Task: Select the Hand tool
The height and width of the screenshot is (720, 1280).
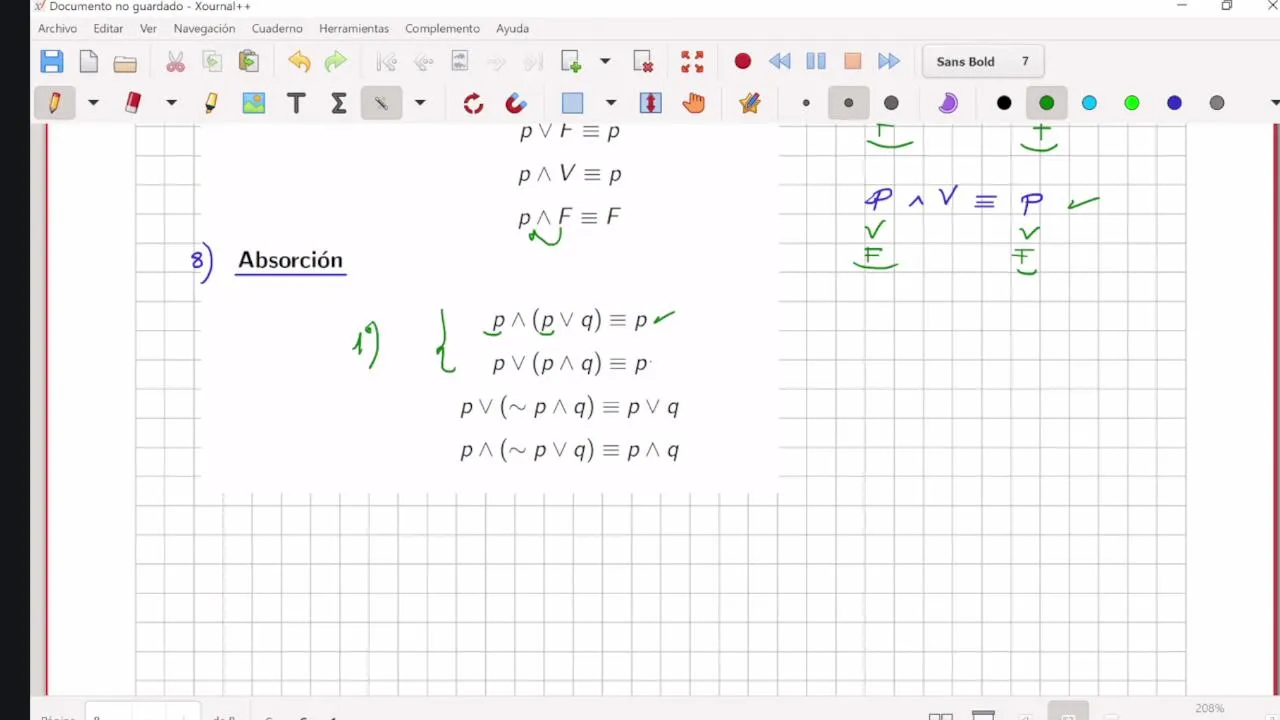Action: click(x=693, y=103)
